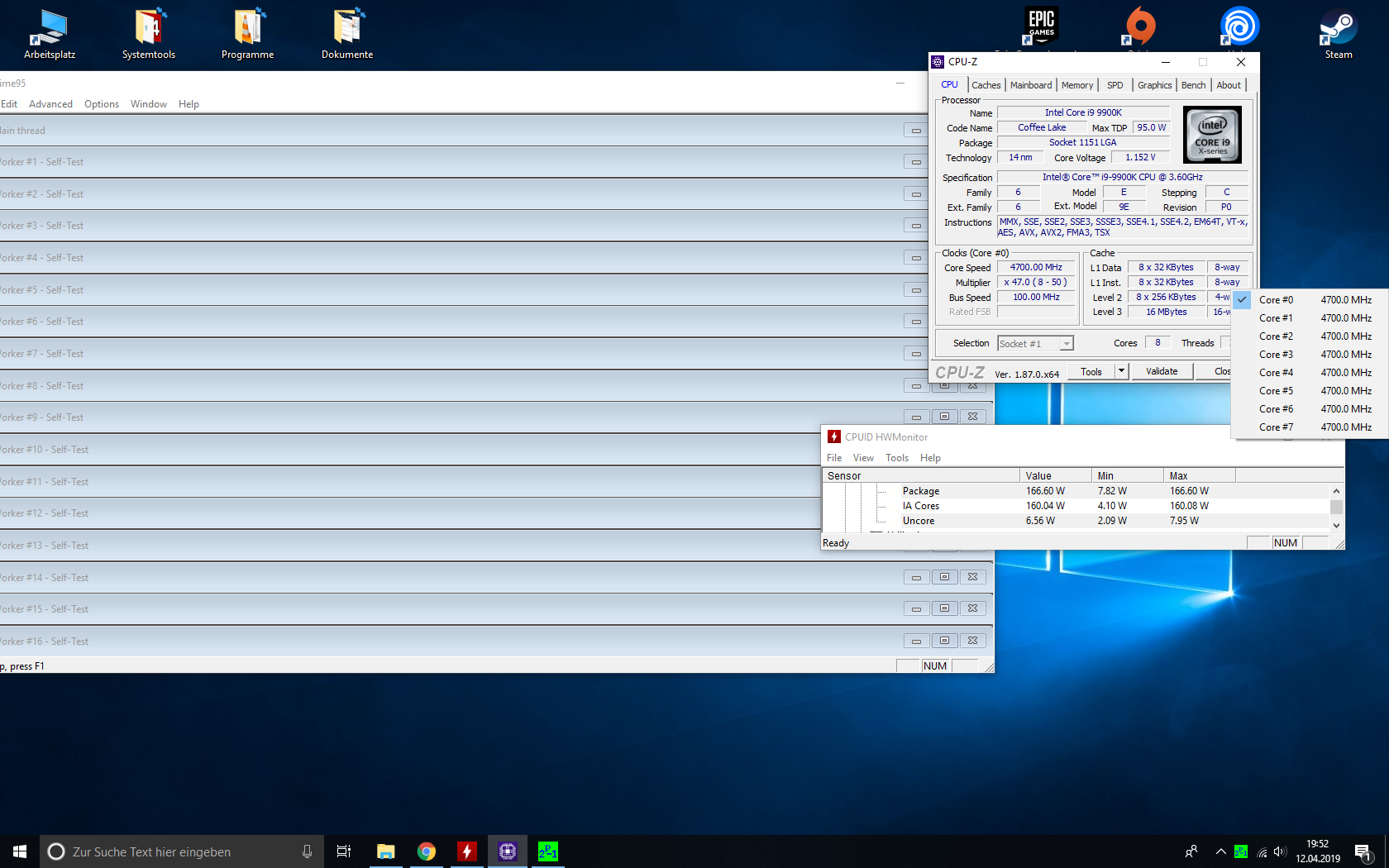Switch to the Memory tab in CPU-Z

tap(1076, 85)
